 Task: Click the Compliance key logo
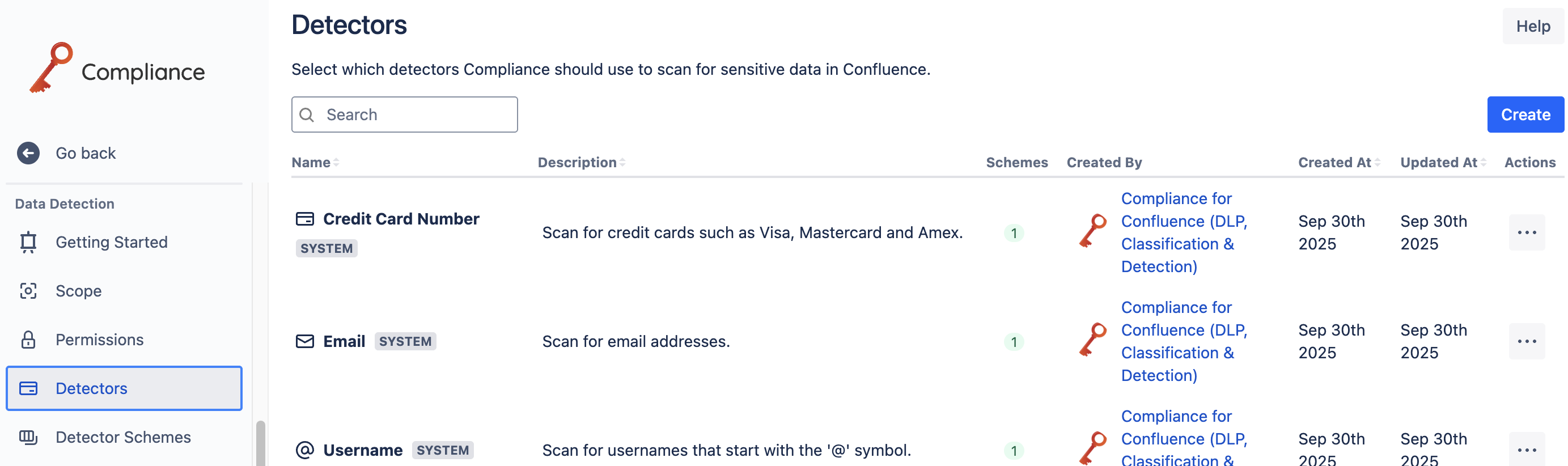51,67
